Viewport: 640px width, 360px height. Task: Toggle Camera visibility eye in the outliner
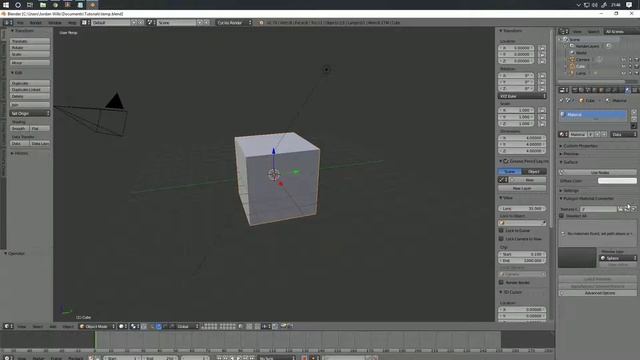pyautogui.click(x=623, y=60)
